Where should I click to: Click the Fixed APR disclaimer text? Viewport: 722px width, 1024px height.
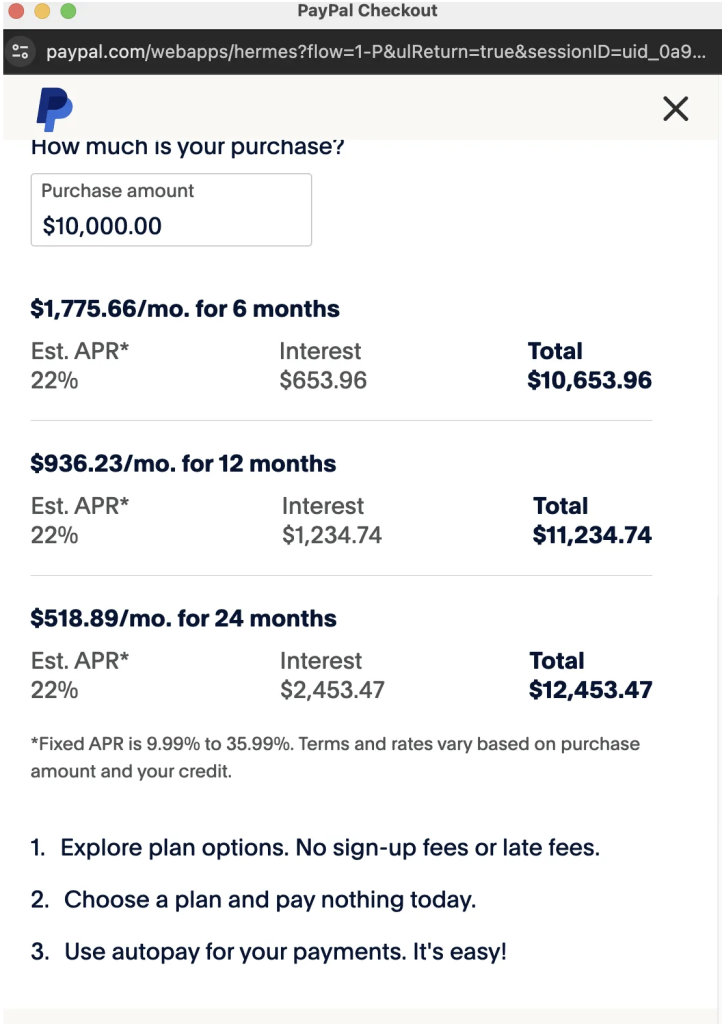pos(335,758)
